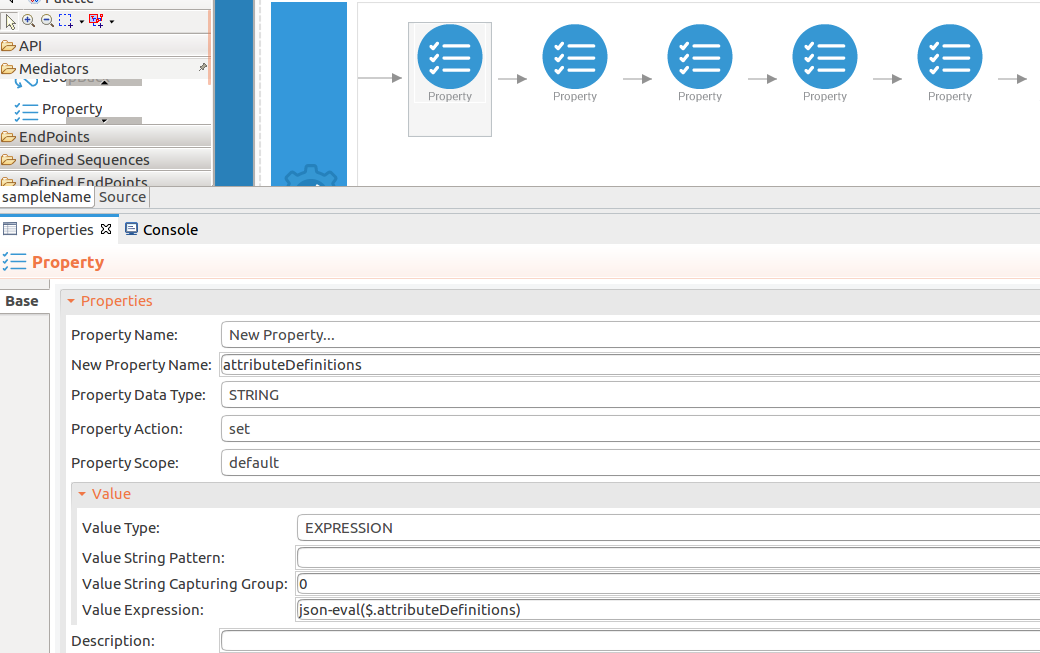Screen dimensions: 1040x653
Task: Open the Property Scope dropdown
Action: click(x=630, y=463)
